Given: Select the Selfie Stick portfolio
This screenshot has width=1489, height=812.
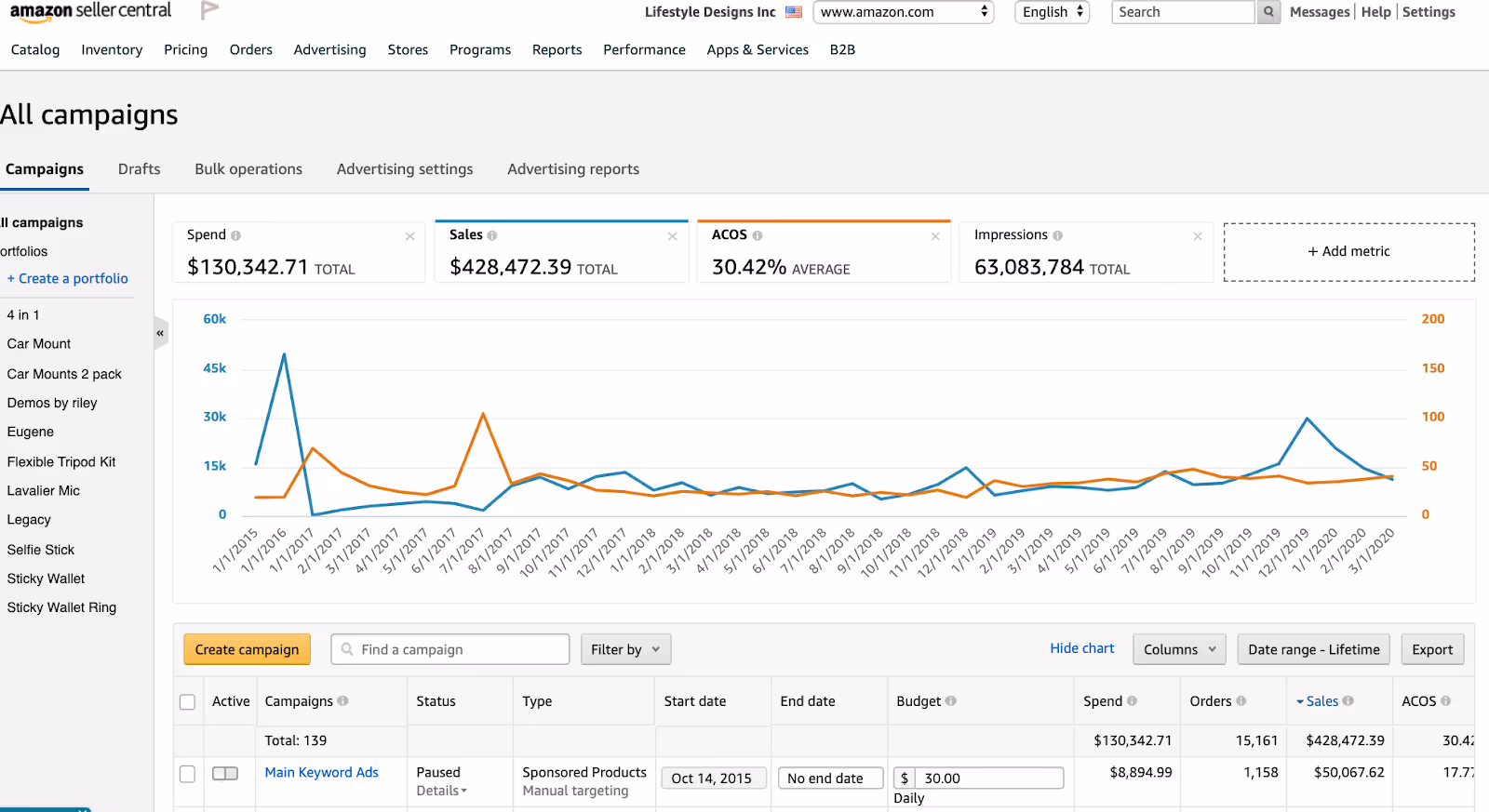Looking at the screenshot, I should click(x=41, y=551).
